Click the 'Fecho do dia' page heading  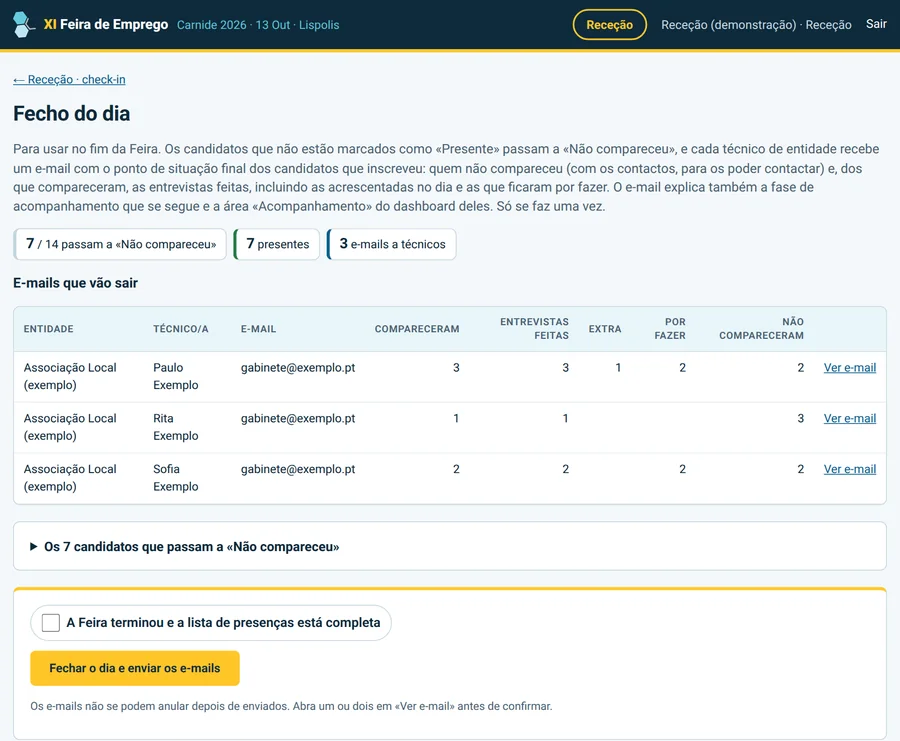coord(72,114)
